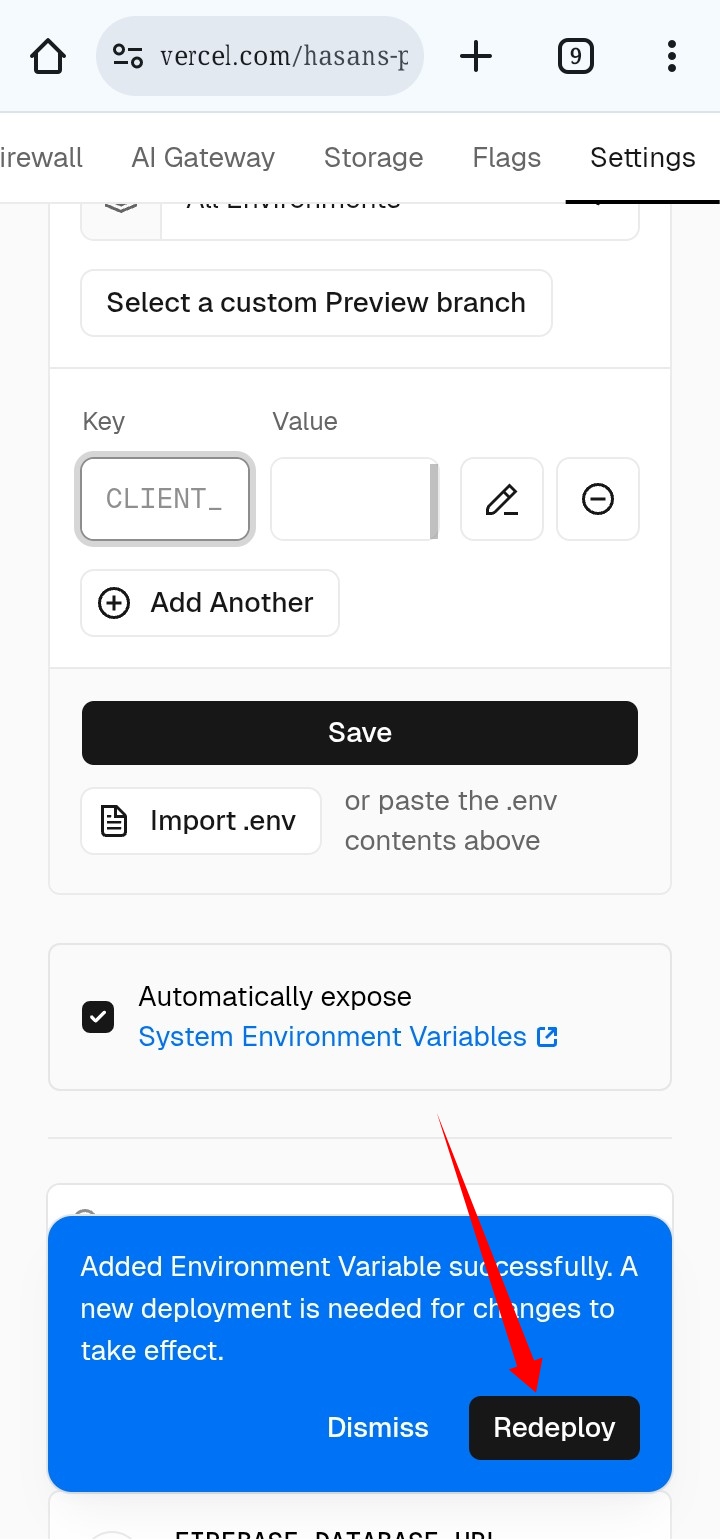
Task: Tap the browser home icon
Action: tap(48, 56)
